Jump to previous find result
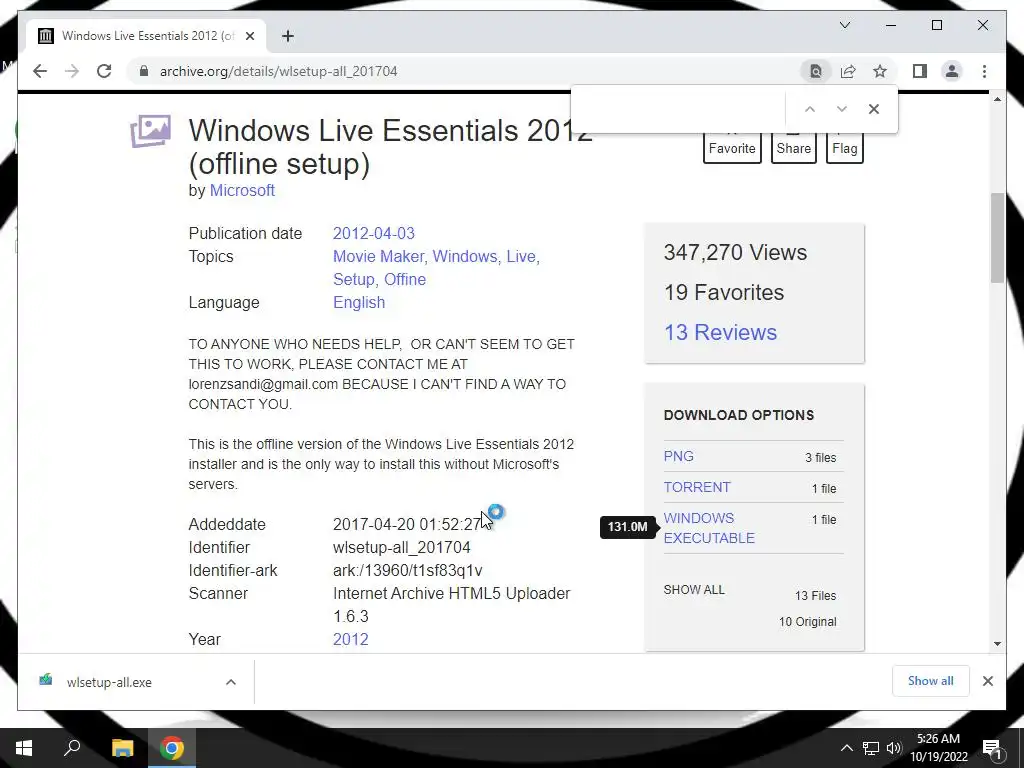Image resolution: width=1024 pixels, height=768 pixels. click(810, 109)
